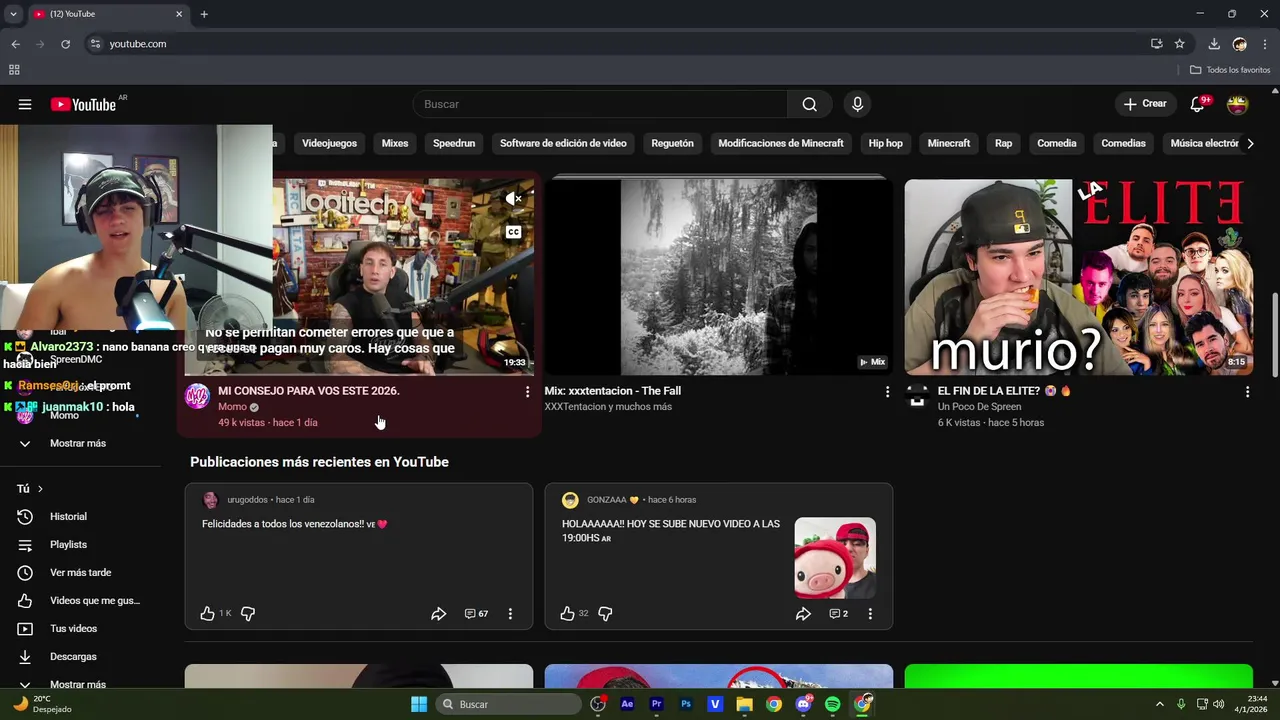Open Chrome tab search dropdown
Image resolution: width=1280 pixels, height=720 pixels.
(13, 14)
